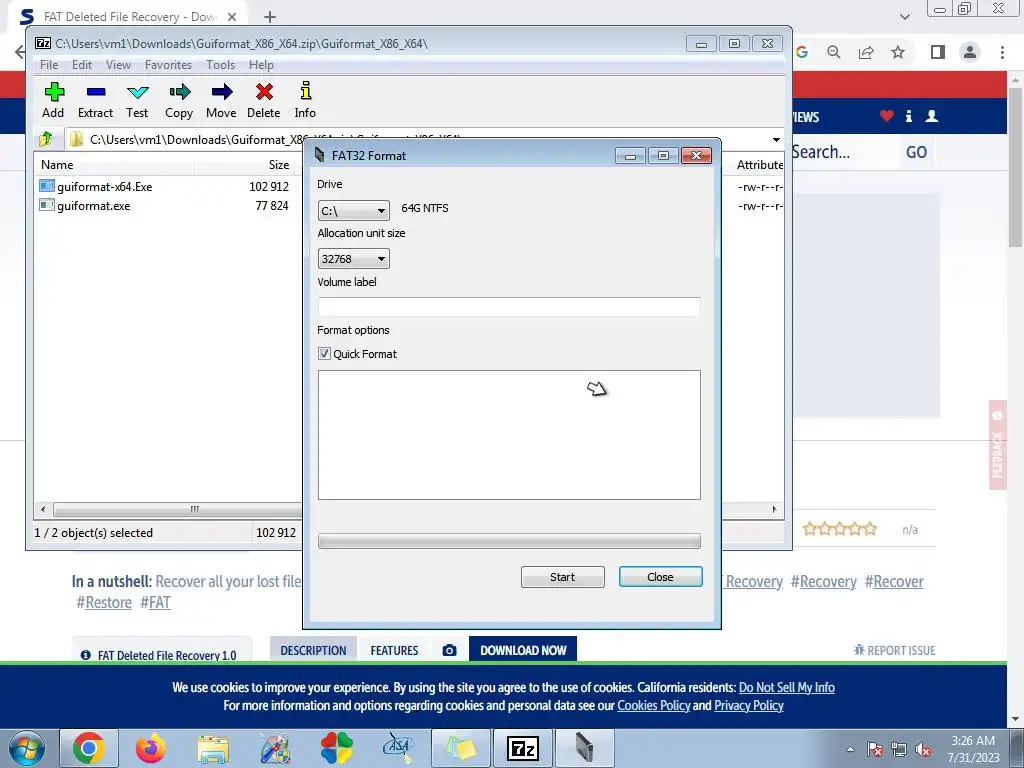Open the Favorites menu in 7-Zip
Image resolution: width=1024 pixels, height=768 pixels.
[168, 65]
